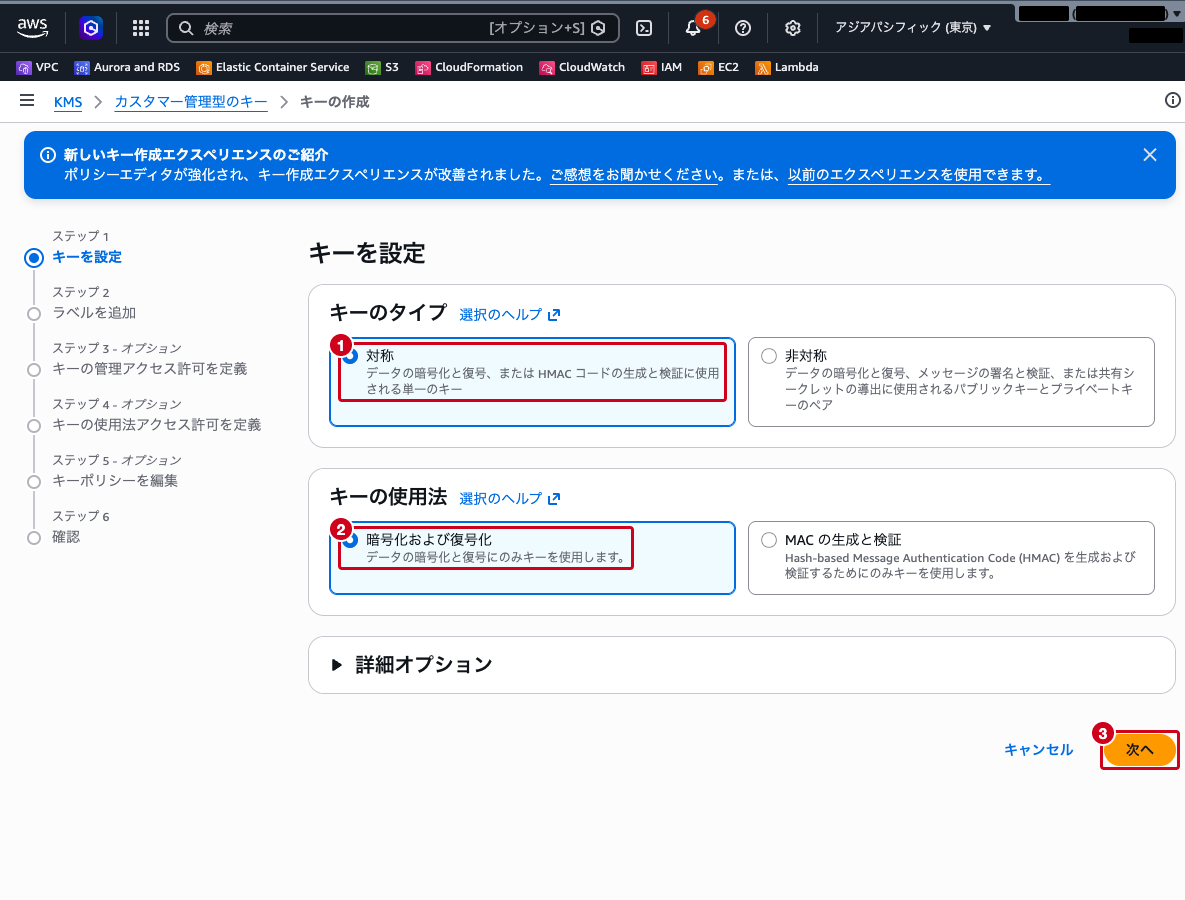The height and width of the screenshot is (900, 1185).
Task: Click the search magnifier icon
Action: pos(186,28)
